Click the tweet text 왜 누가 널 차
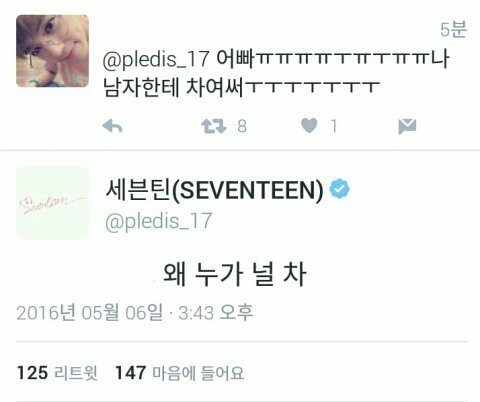 pos(235,274)
